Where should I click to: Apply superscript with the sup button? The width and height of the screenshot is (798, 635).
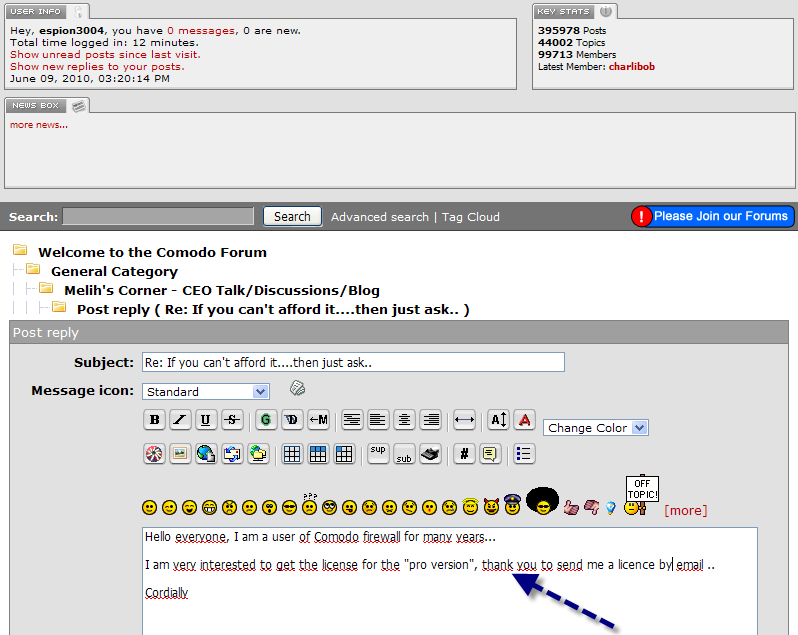coord(378,453)
